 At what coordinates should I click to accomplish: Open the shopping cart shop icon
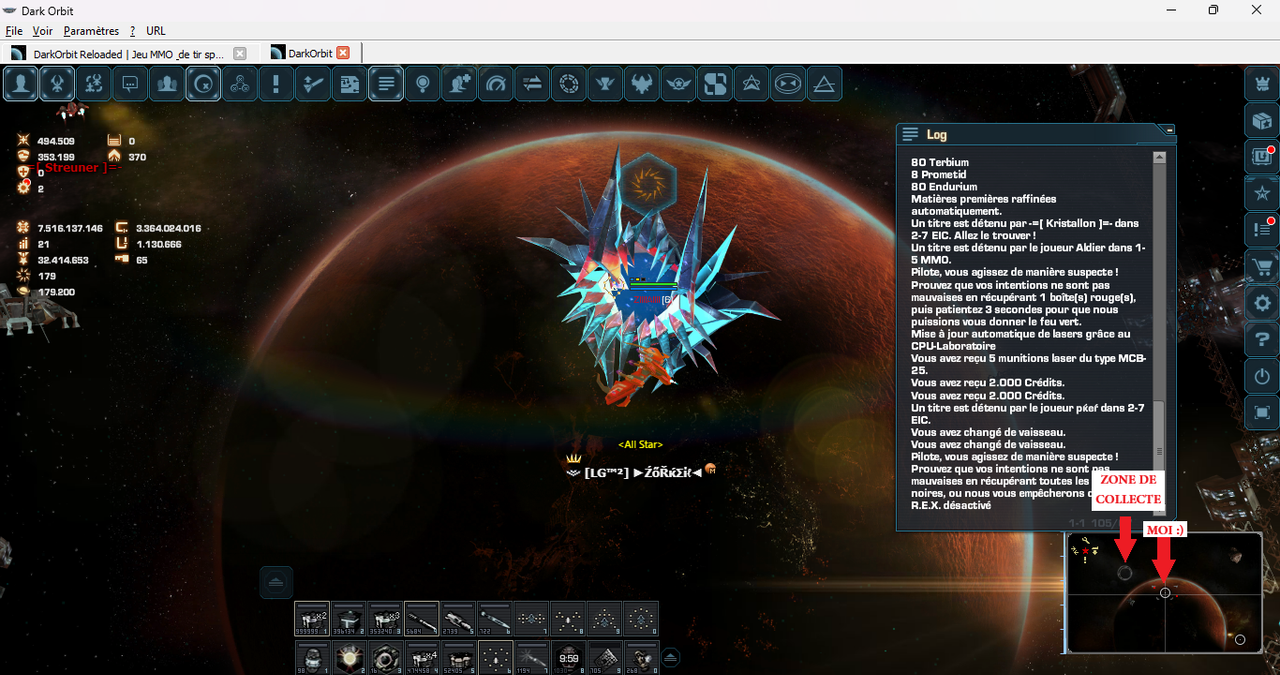[x=1261, y=267]
